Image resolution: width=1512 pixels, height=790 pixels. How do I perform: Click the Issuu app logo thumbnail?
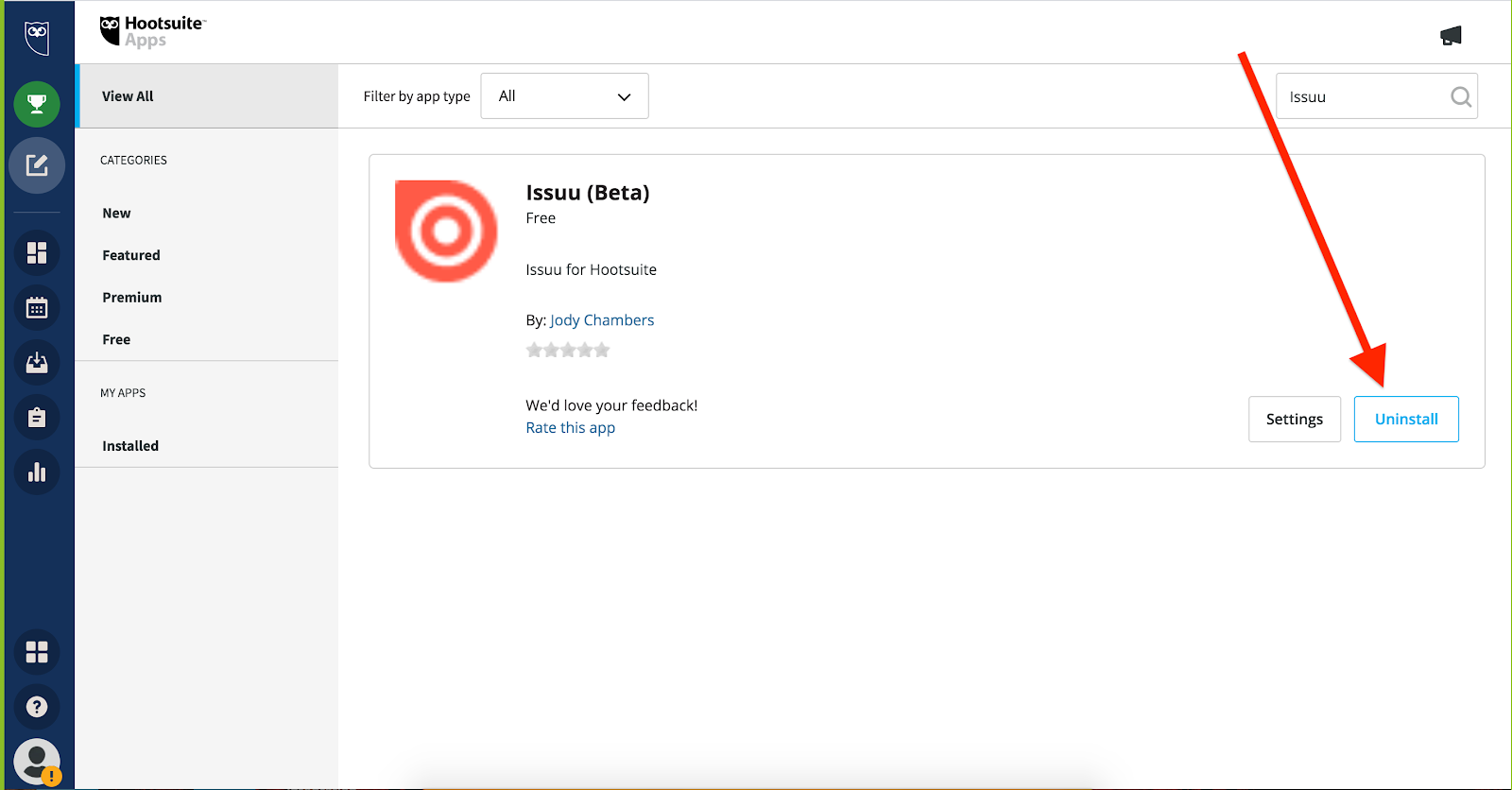pos(446,231)
